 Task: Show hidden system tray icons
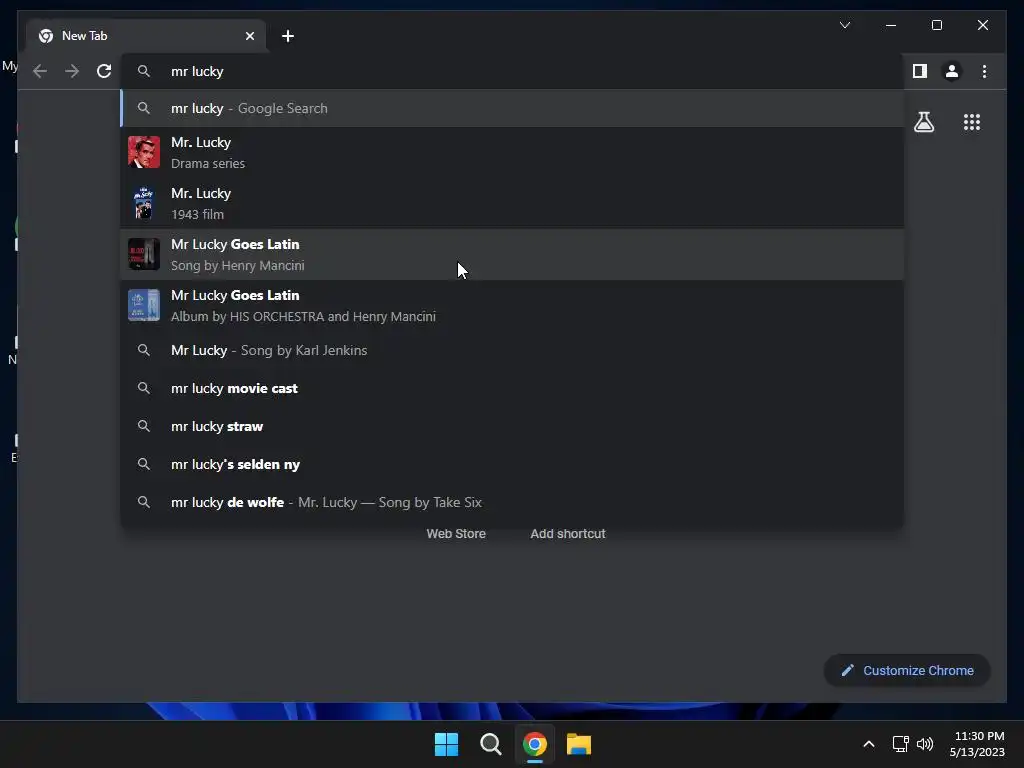pos(869,744)
